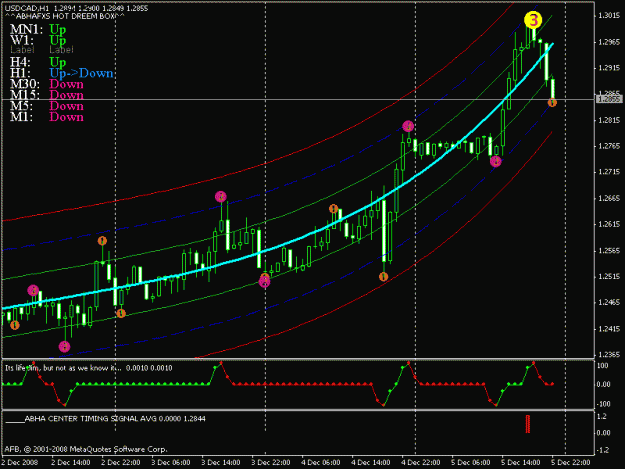Click the -1.2 scale label in bottom panel

(x=603, y=450)
